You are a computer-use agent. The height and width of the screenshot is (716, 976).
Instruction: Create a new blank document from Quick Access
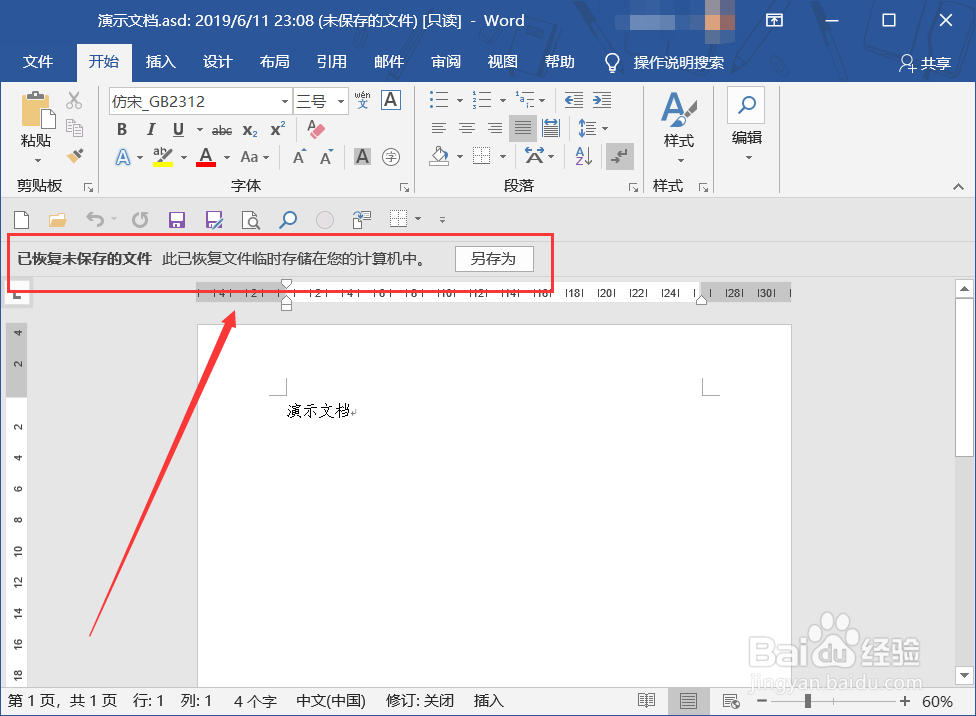tap(21, 219)
